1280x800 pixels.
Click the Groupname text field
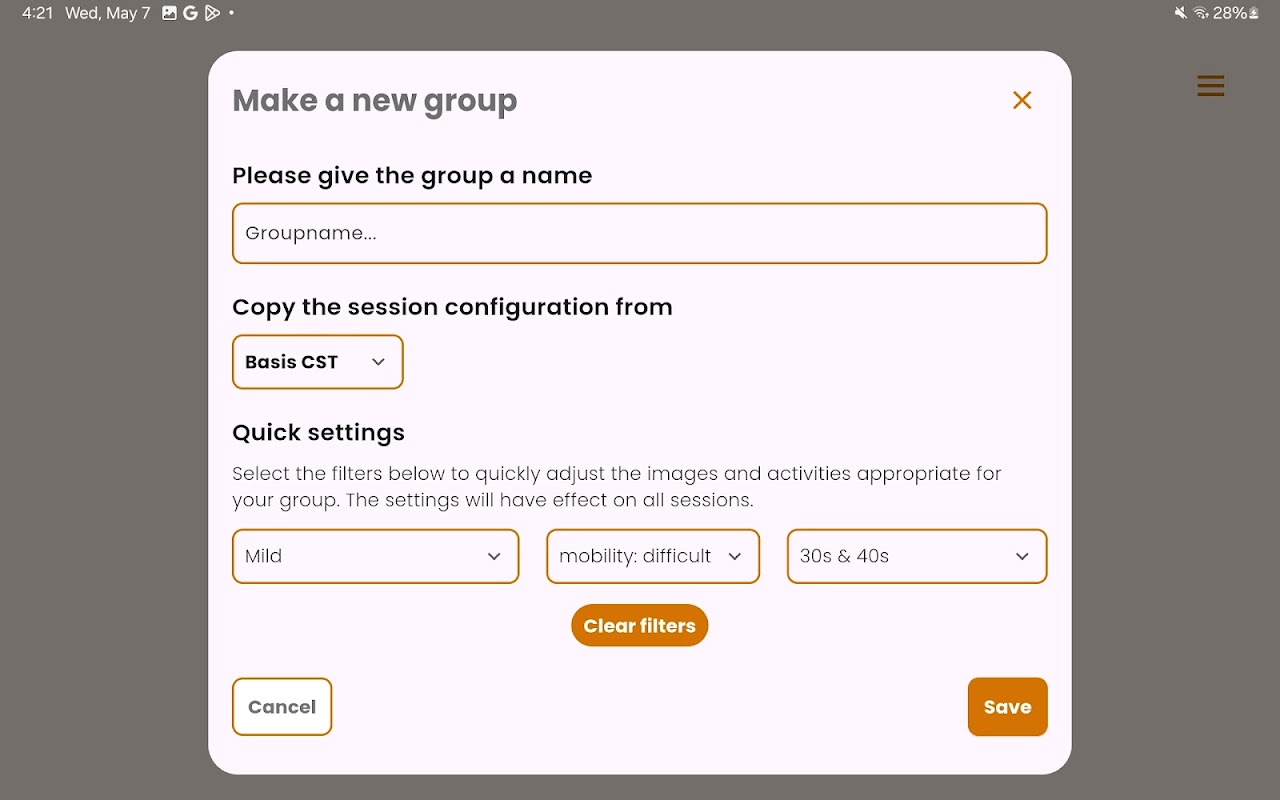pyautogui.click(x=639, y=234)
